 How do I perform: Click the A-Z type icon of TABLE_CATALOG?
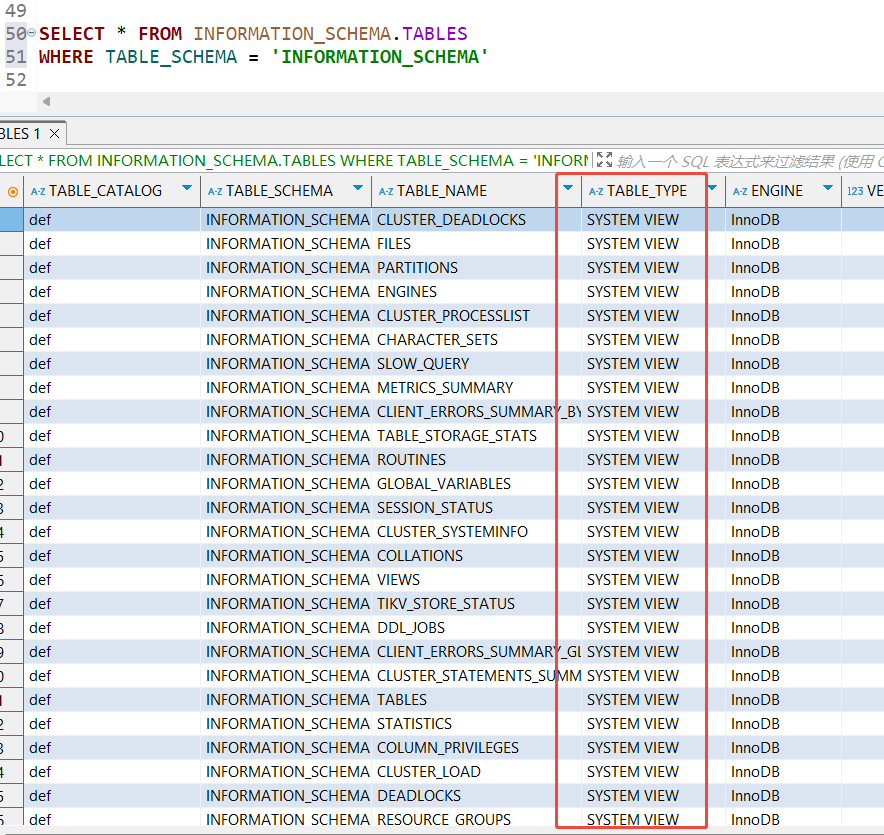point(38,192)
